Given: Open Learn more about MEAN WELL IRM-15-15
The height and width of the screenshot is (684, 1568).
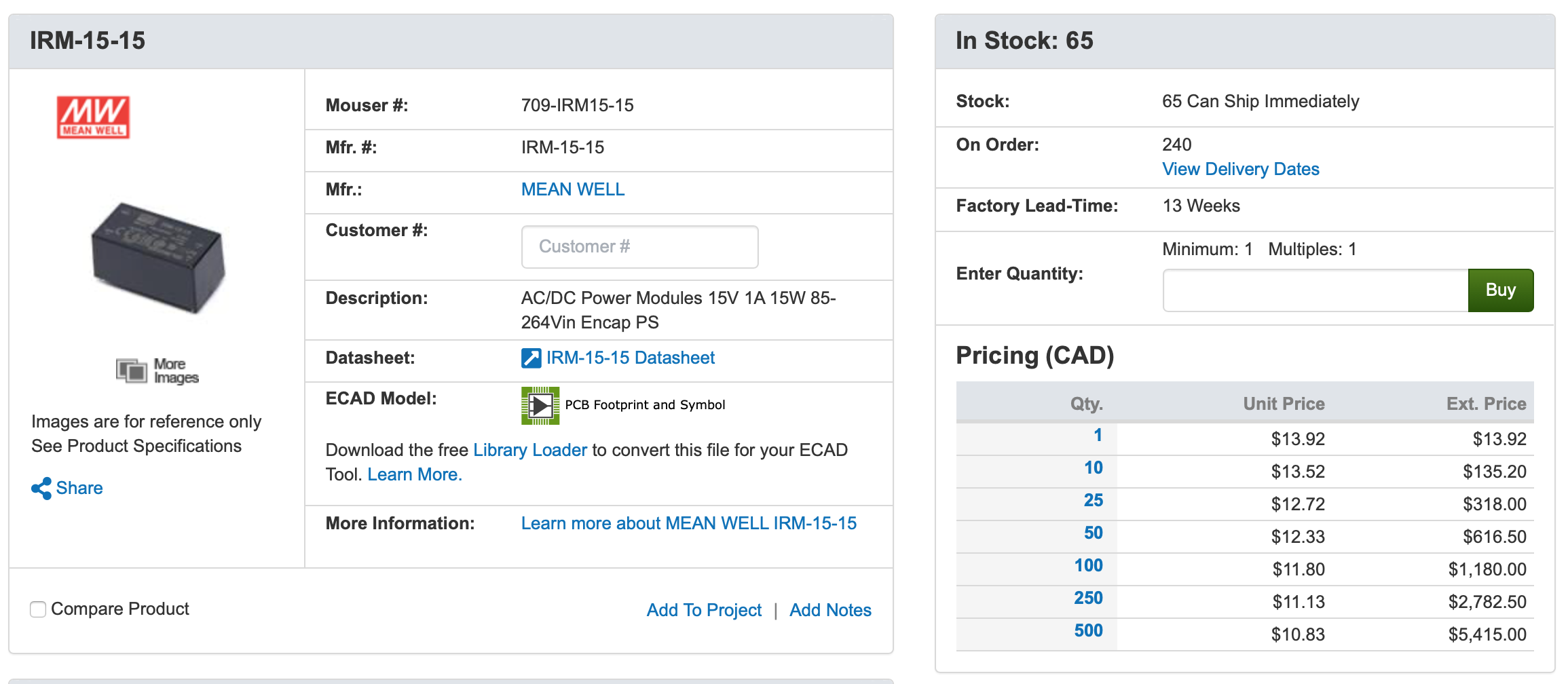Looking at the screenshot, I should 688,523.
